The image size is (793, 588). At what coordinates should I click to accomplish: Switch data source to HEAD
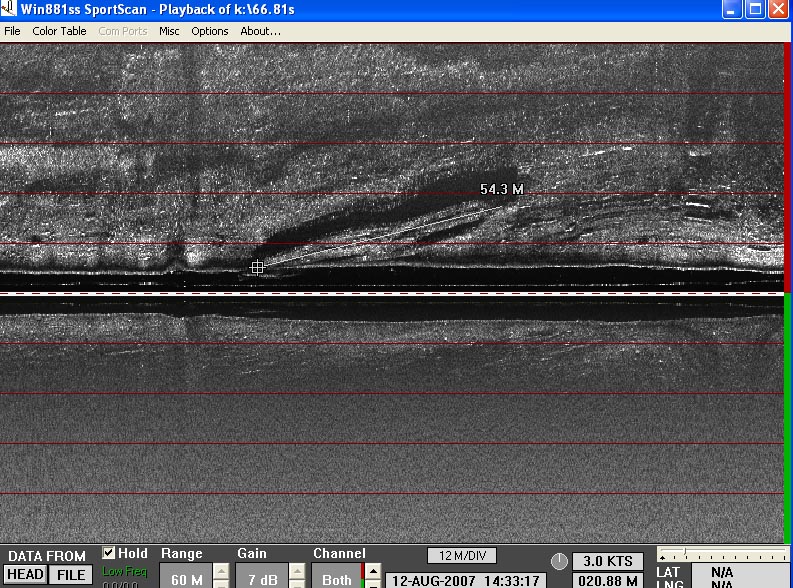pos(26,575)
